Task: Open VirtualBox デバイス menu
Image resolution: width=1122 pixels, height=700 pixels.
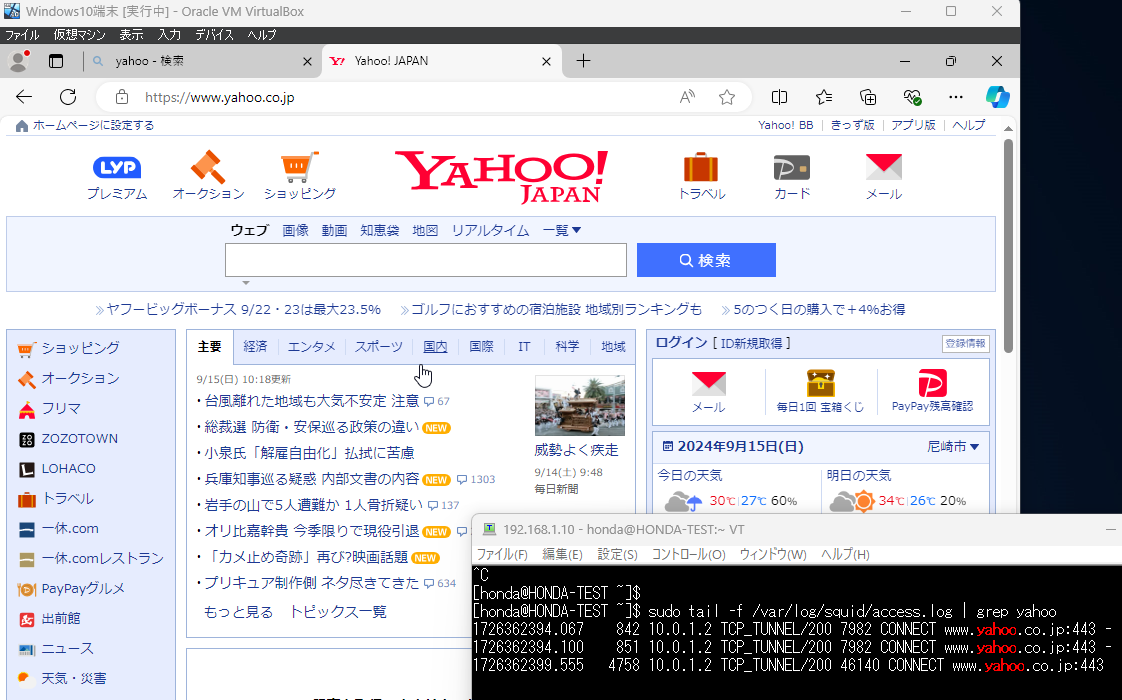Action: [214, 34]
